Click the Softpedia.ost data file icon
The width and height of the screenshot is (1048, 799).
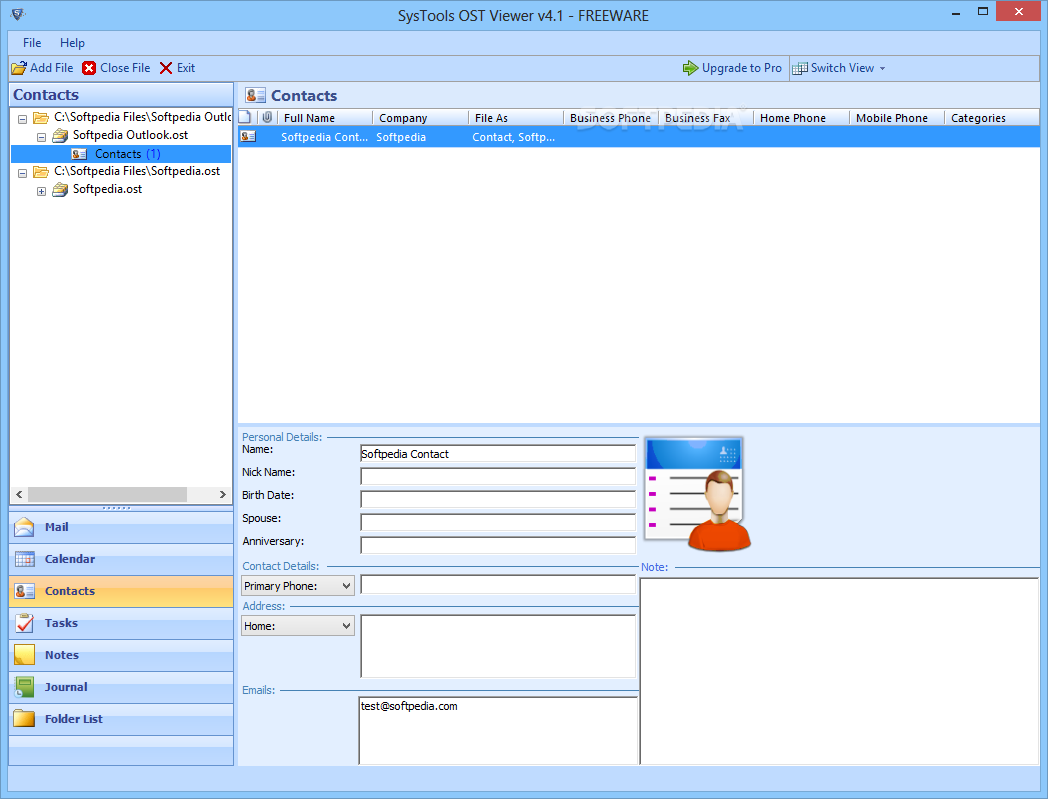pyautogui.click(x=60, y=190)
